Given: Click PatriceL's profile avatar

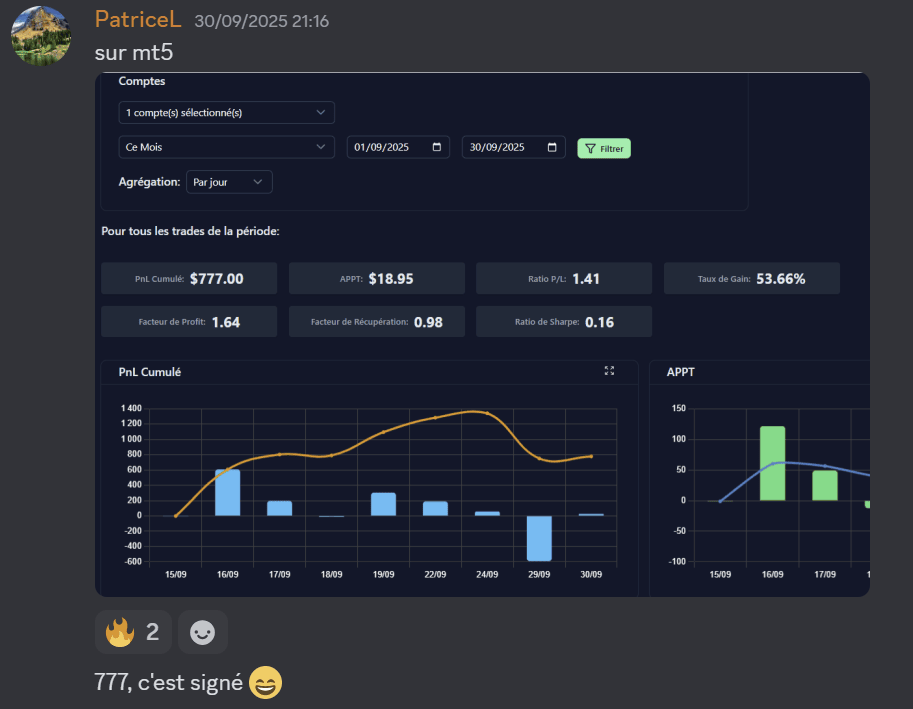Looking at the screenshot, I should (40, 35).
